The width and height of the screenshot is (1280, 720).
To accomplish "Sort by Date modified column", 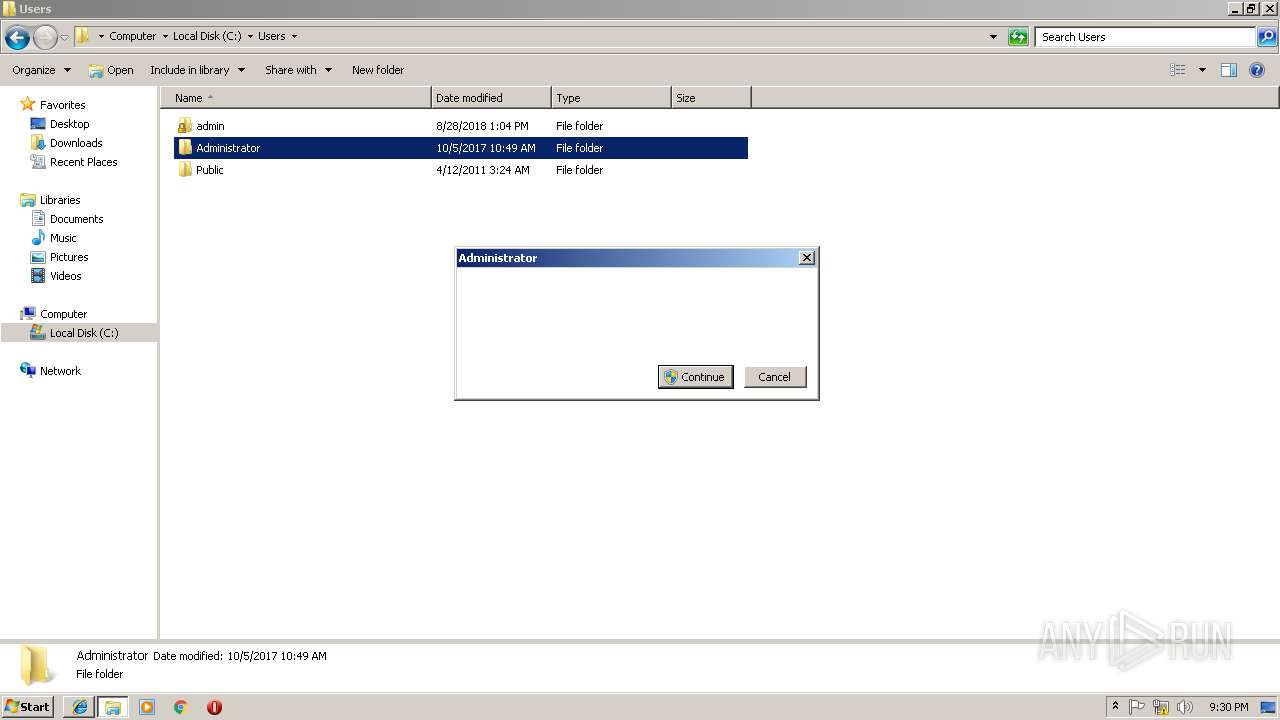I will click(x=491, y=98).
